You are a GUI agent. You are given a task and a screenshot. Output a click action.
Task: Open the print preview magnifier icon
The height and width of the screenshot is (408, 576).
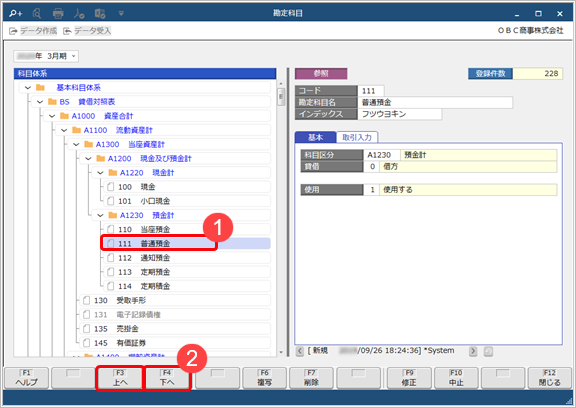point(37,14)
